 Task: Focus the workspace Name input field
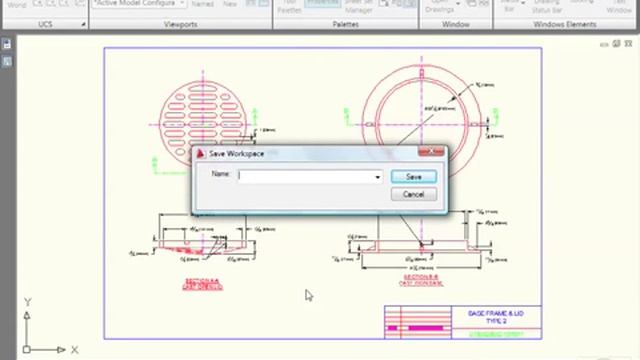click(306, 177)
